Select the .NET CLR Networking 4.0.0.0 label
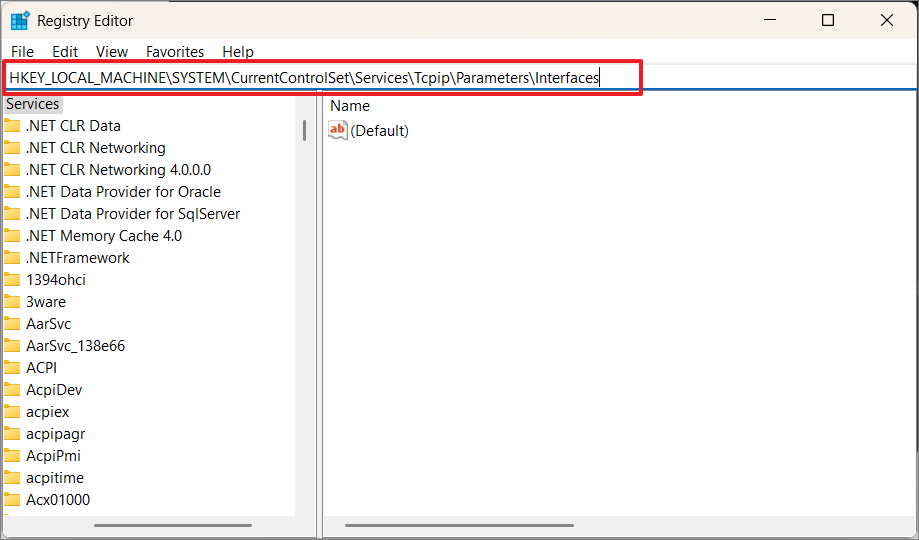919x540 pixels. pyautogui.click(x=118, y=170)
